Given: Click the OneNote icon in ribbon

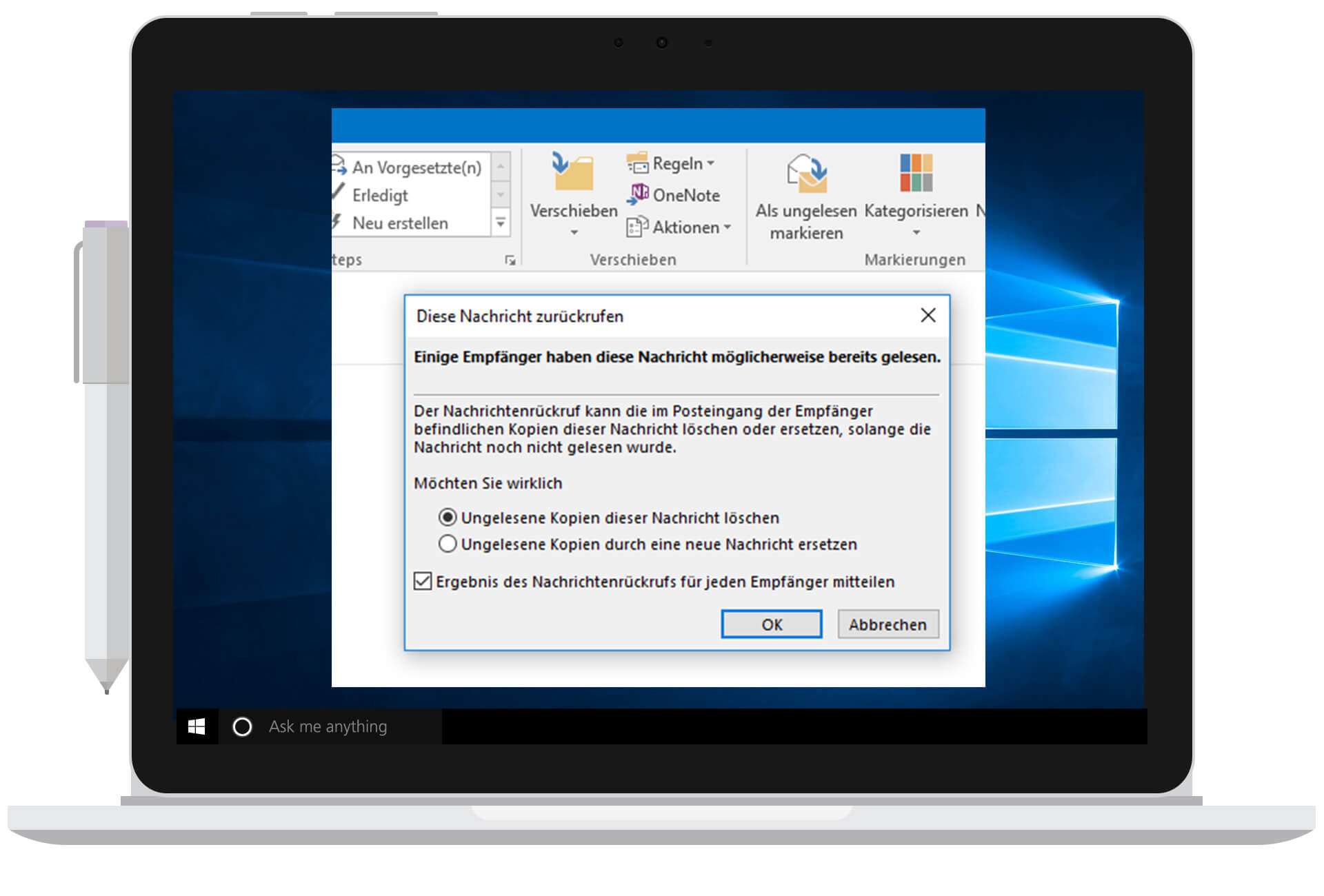Looking at the screenshot, I should click(637, 194).
